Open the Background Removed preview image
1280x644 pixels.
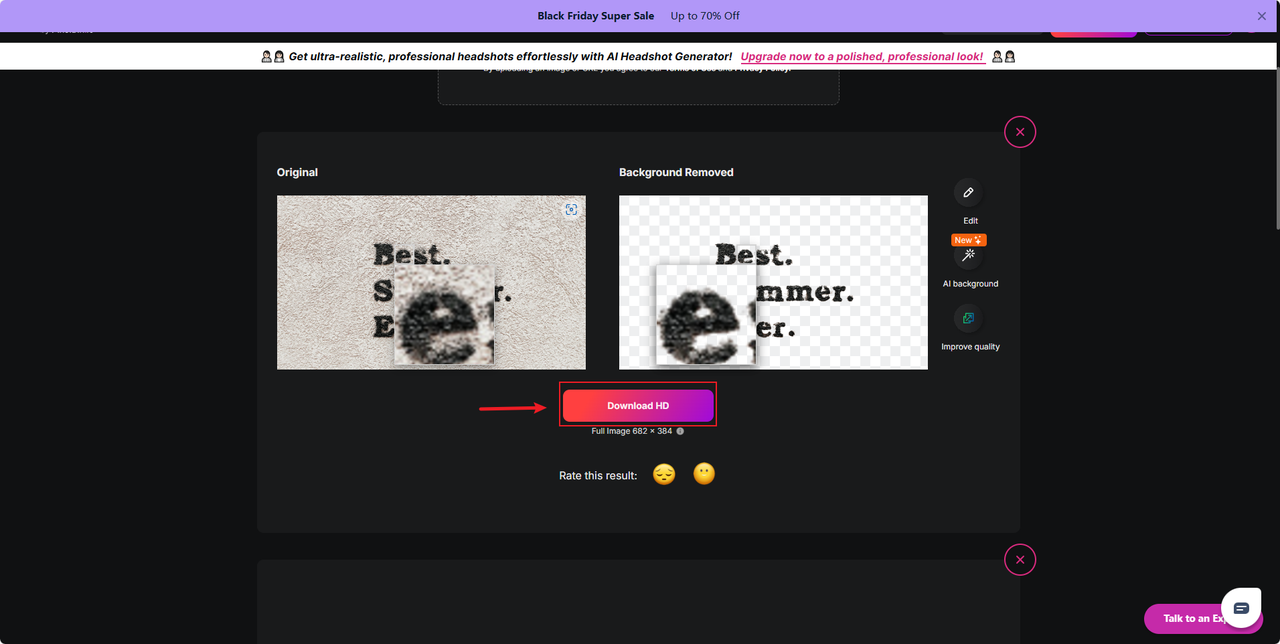(773, 282)
